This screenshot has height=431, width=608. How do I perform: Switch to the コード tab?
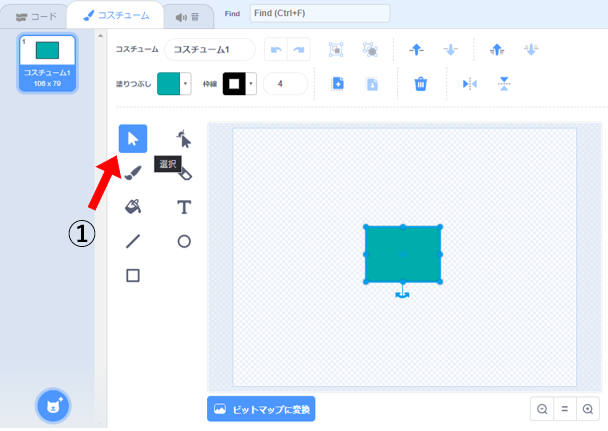36,17
